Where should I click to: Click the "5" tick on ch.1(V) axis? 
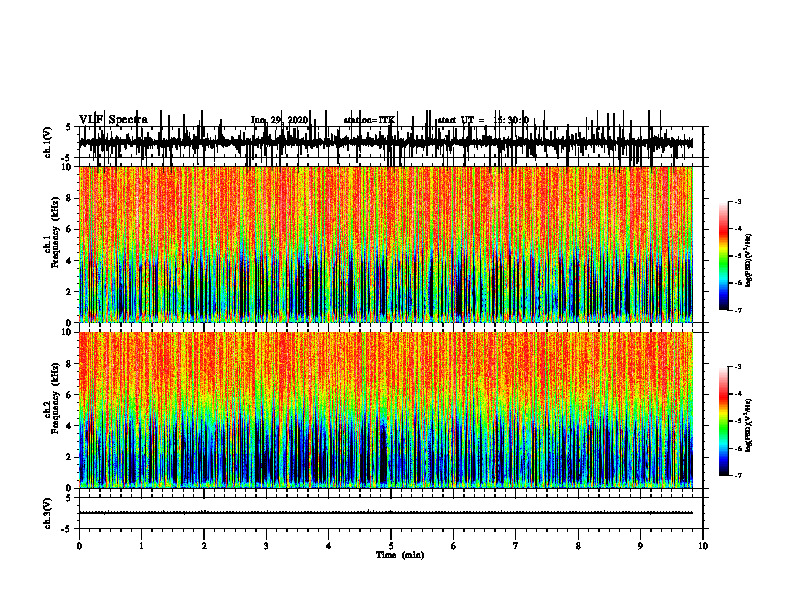(69, 127)
